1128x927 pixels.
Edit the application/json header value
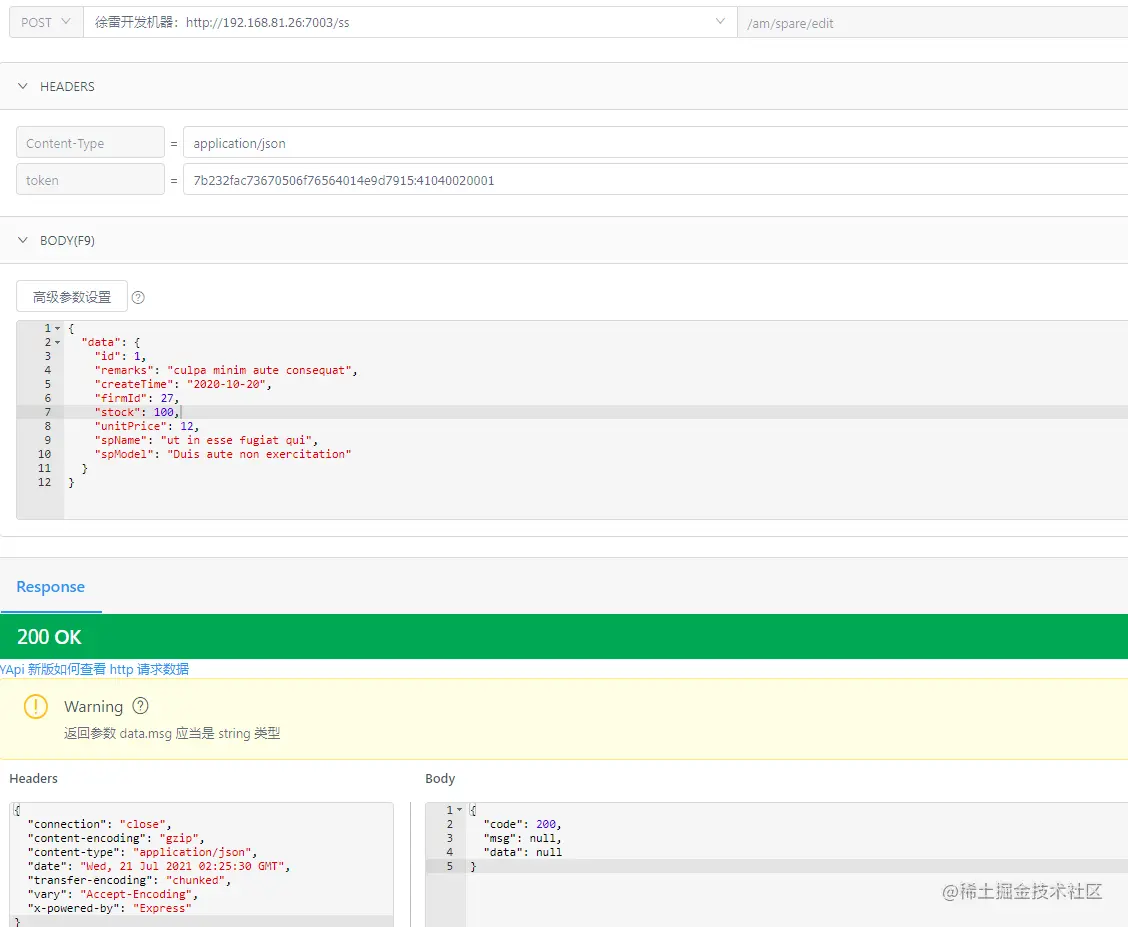655,142
